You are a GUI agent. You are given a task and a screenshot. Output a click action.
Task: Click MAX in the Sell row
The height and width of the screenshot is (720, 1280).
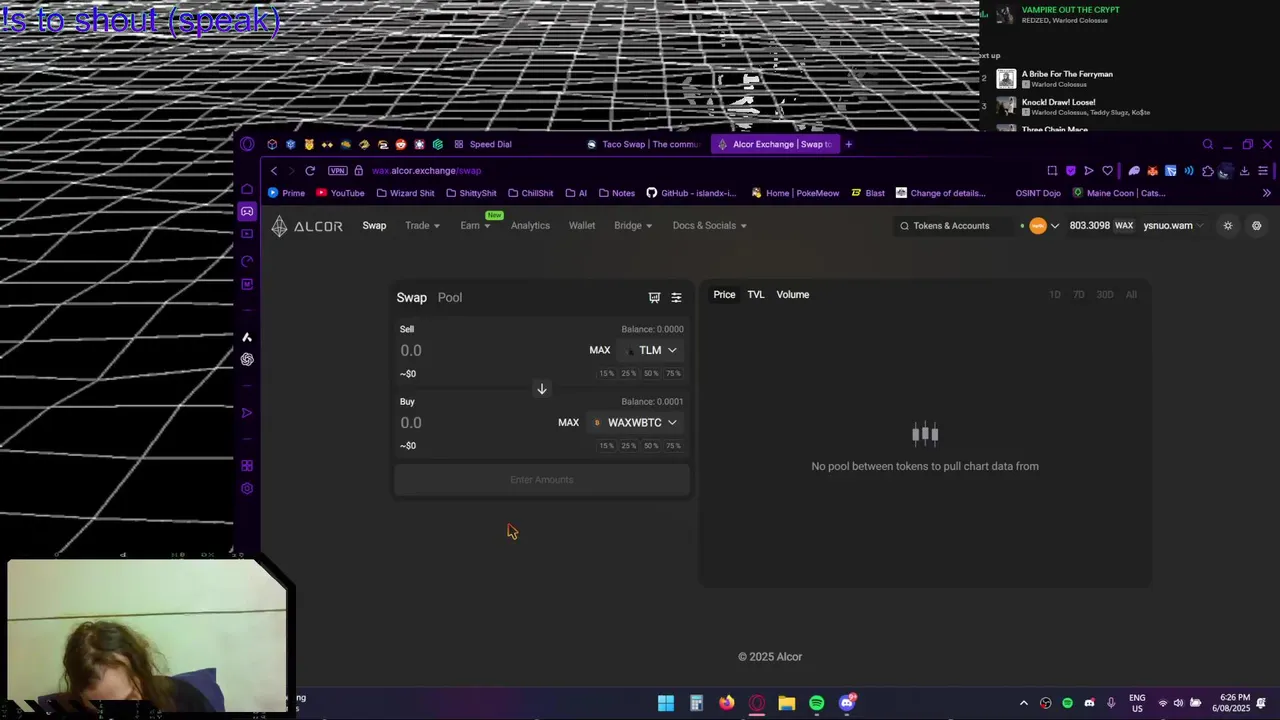click(x=600, y=350)
